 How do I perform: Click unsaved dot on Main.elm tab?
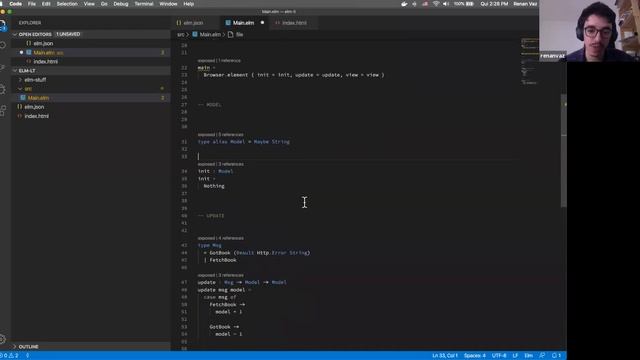pos(262,22)
